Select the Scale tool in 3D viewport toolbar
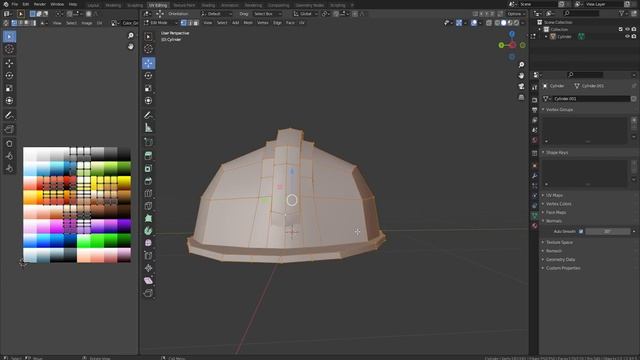This screenshot has height=360, width=640. (x=149, y=88)
